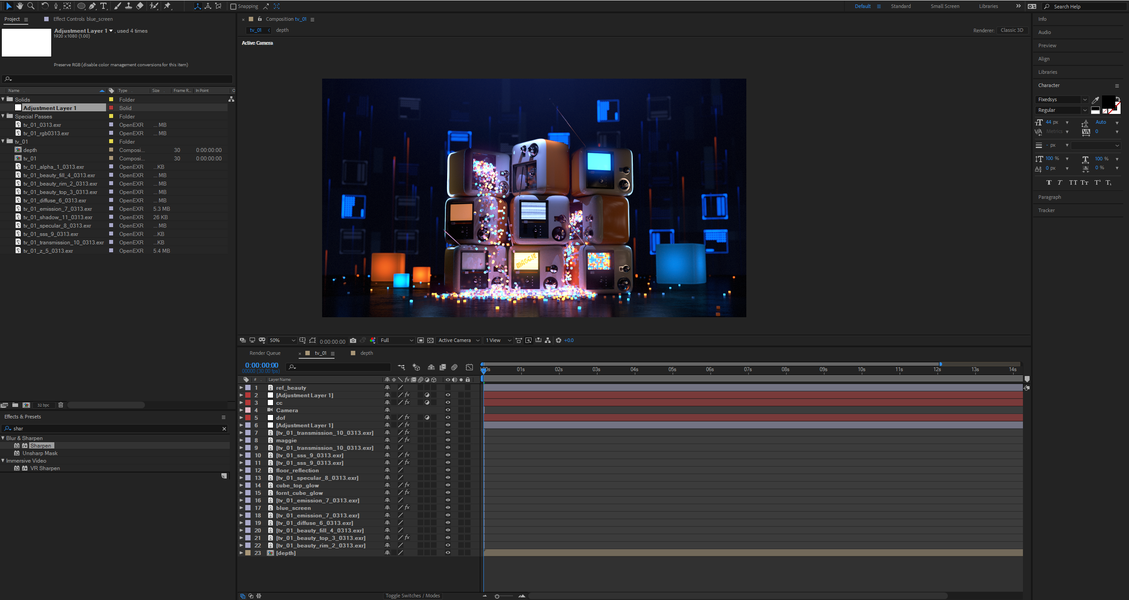1129x600 pixels.
Task: Open the Active Camera view dropdown
Action: tap(458, 341)
